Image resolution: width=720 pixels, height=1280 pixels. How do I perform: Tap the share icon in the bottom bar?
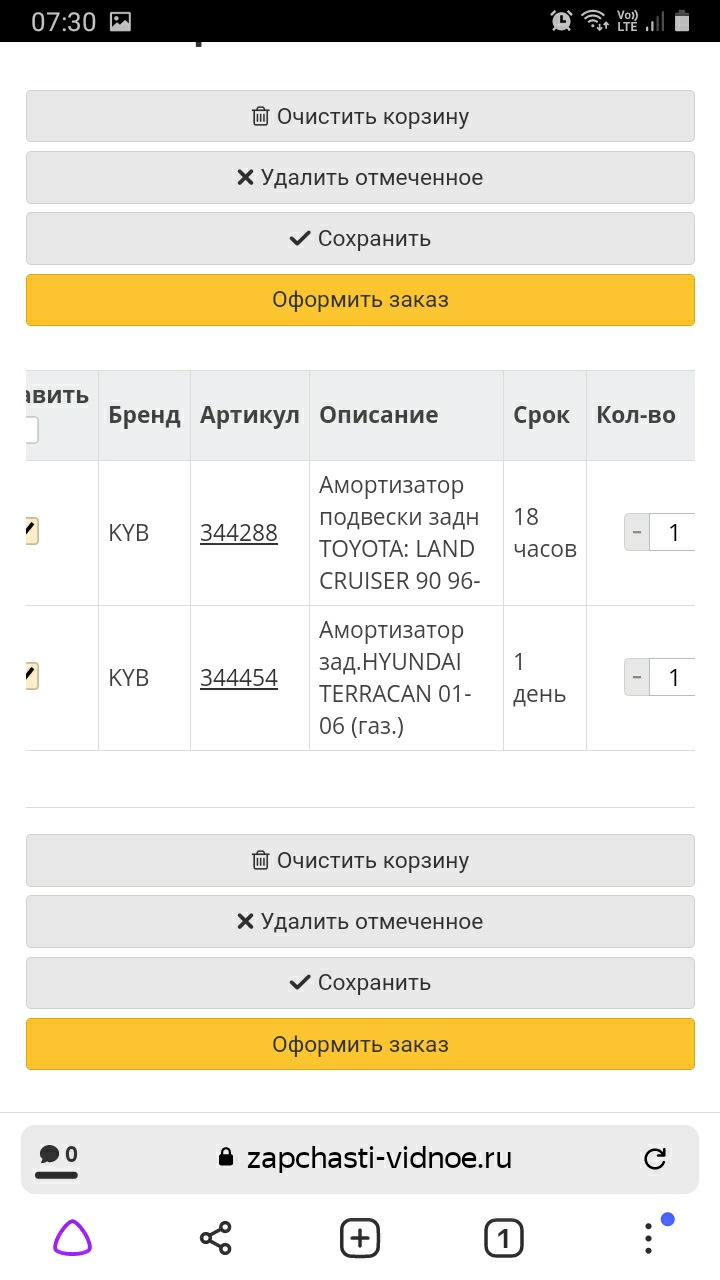click(215, 1237)
